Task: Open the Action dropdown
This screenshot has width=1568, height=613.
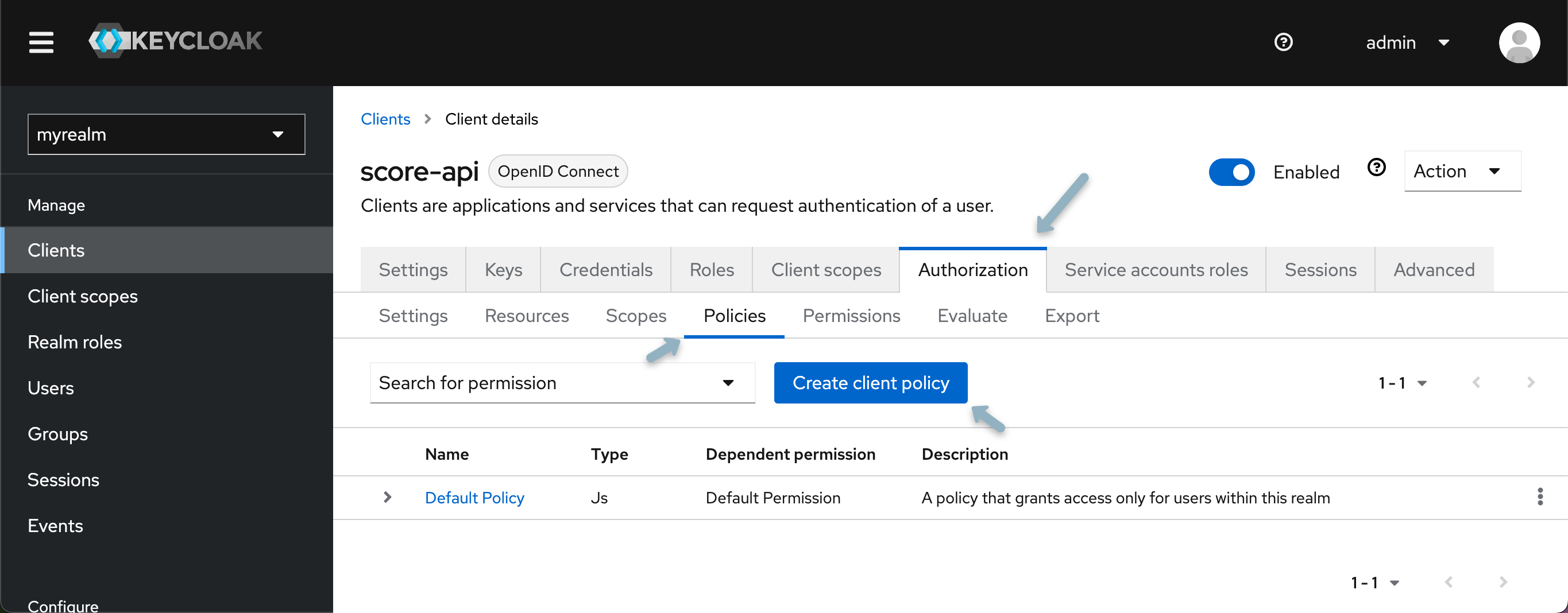Action: coord(1462,172)
